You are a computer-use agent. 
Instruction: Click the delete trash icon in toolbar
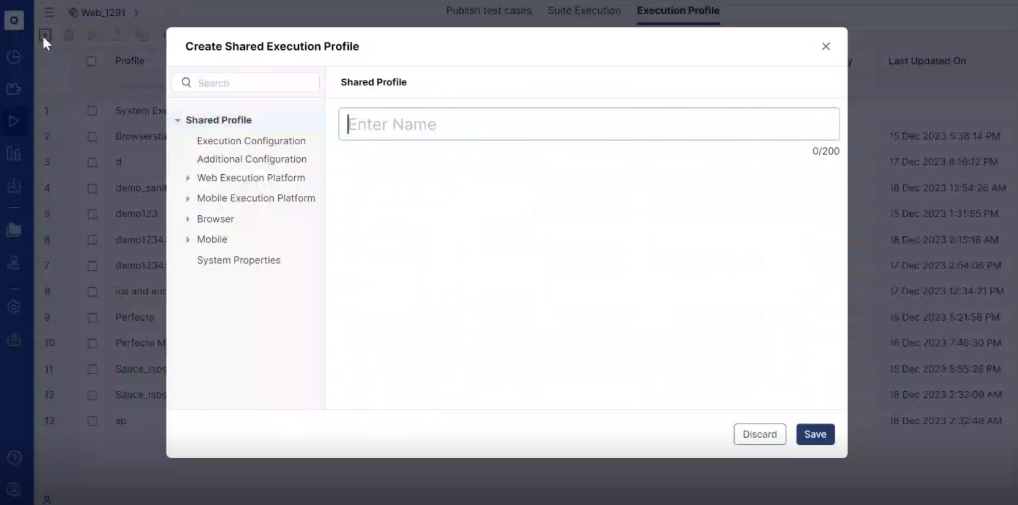(x=69, y=35)
